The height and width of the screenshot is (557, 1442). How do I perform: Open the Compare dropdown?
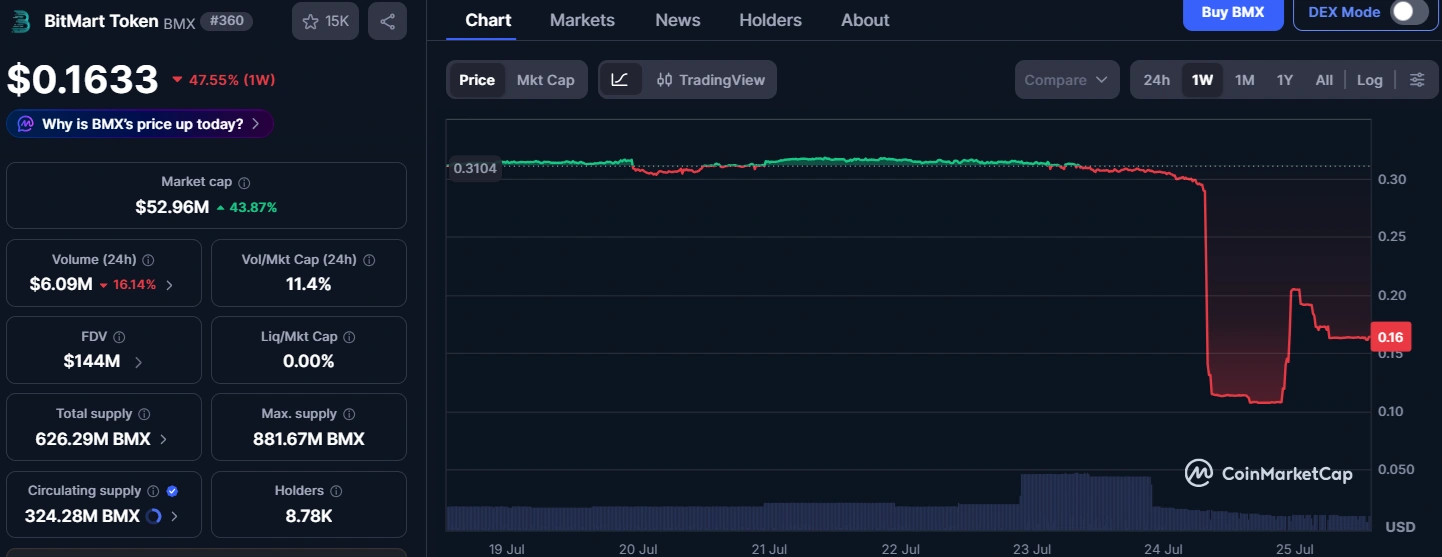[x=1067, y=80]
